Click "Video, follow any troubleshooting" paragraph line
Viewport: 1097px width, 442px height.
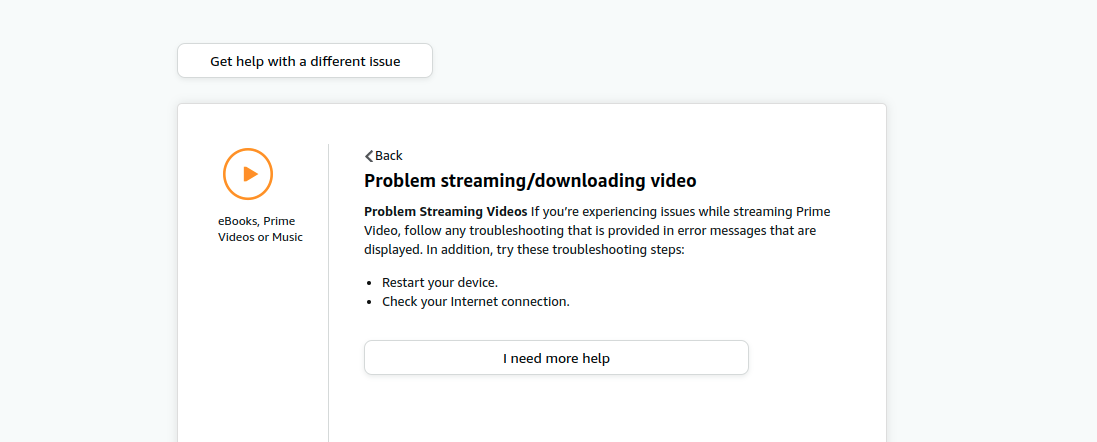[x=470, y=231]
